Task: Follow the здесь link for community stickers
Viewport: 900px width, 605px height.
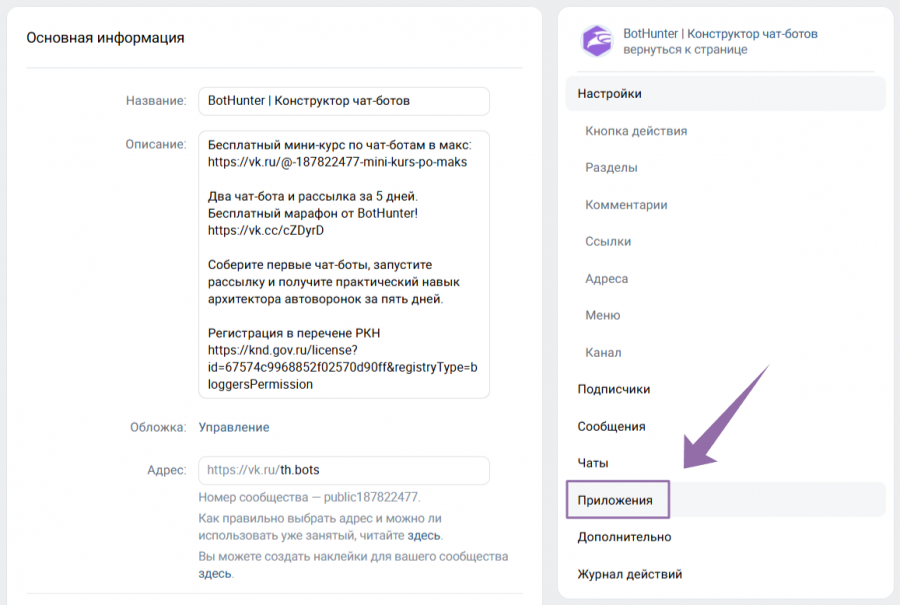Action: click(215, 573)
